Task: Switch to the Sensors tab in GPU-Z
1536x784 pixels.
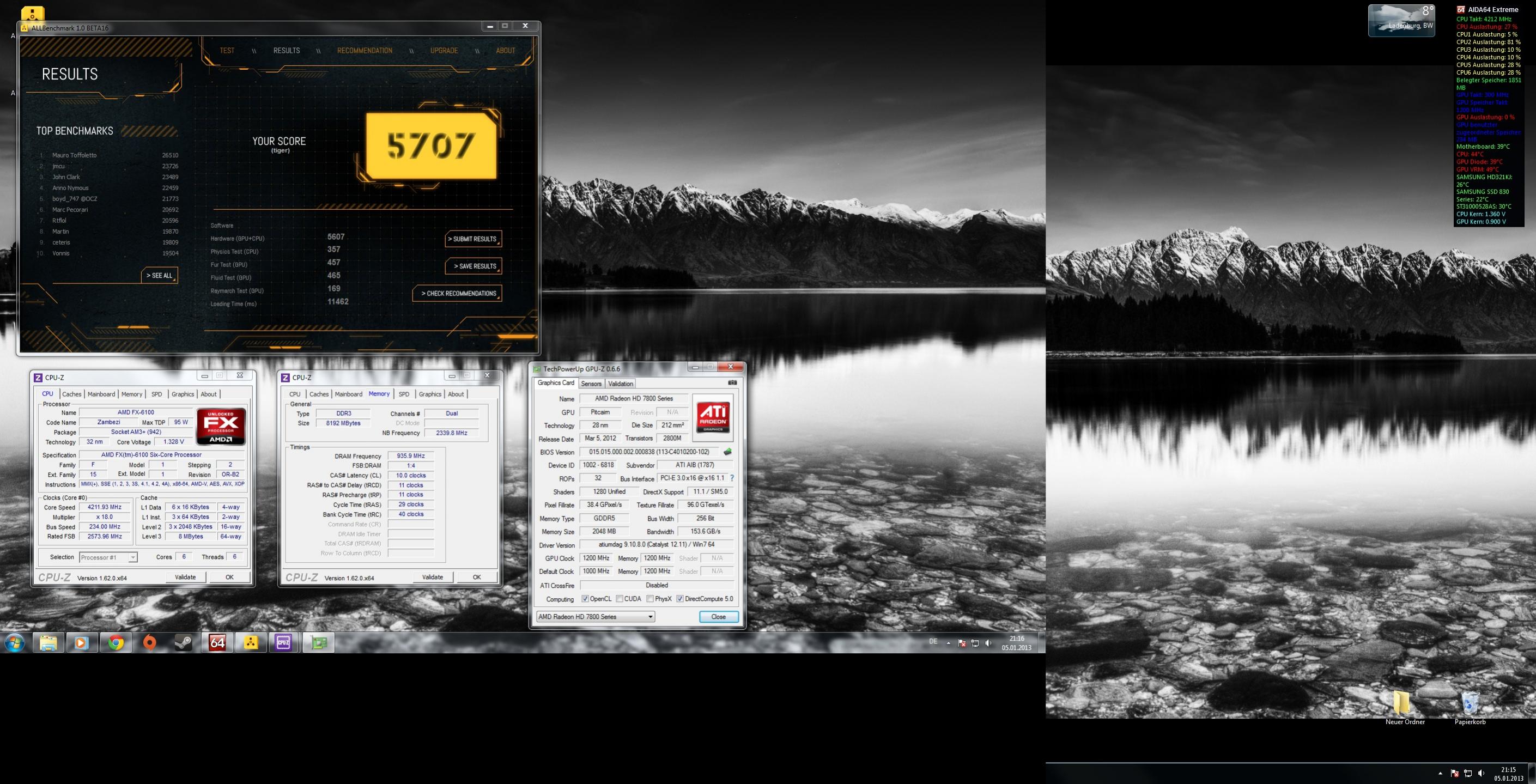Action: pos(591,384)
